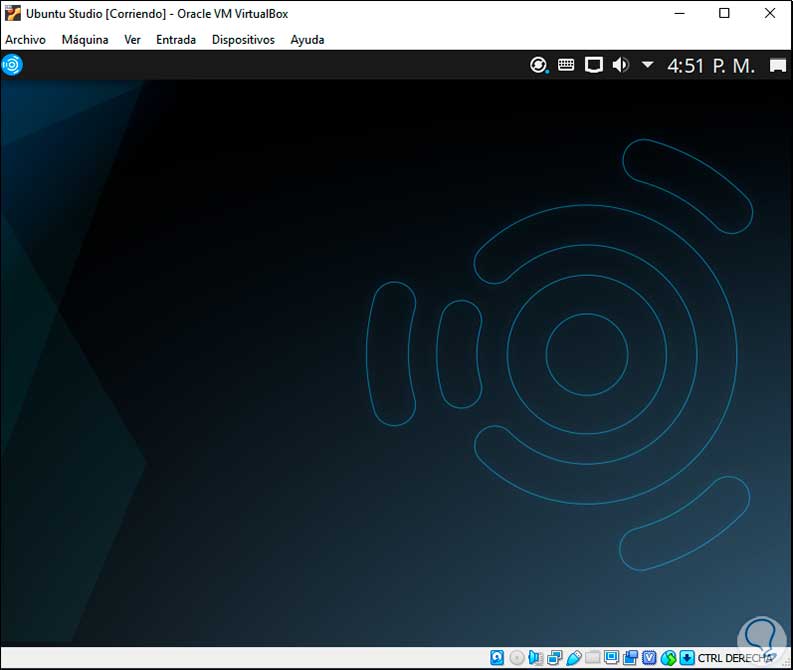Open the Entrada menu
793x670 pixels.
[x=176, y=39]
